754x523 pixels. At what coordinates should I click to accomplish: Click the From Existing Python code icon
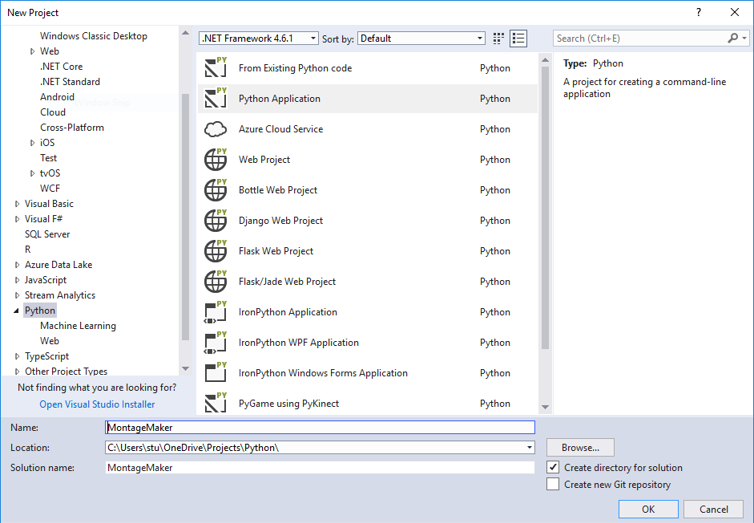(215, 67)
